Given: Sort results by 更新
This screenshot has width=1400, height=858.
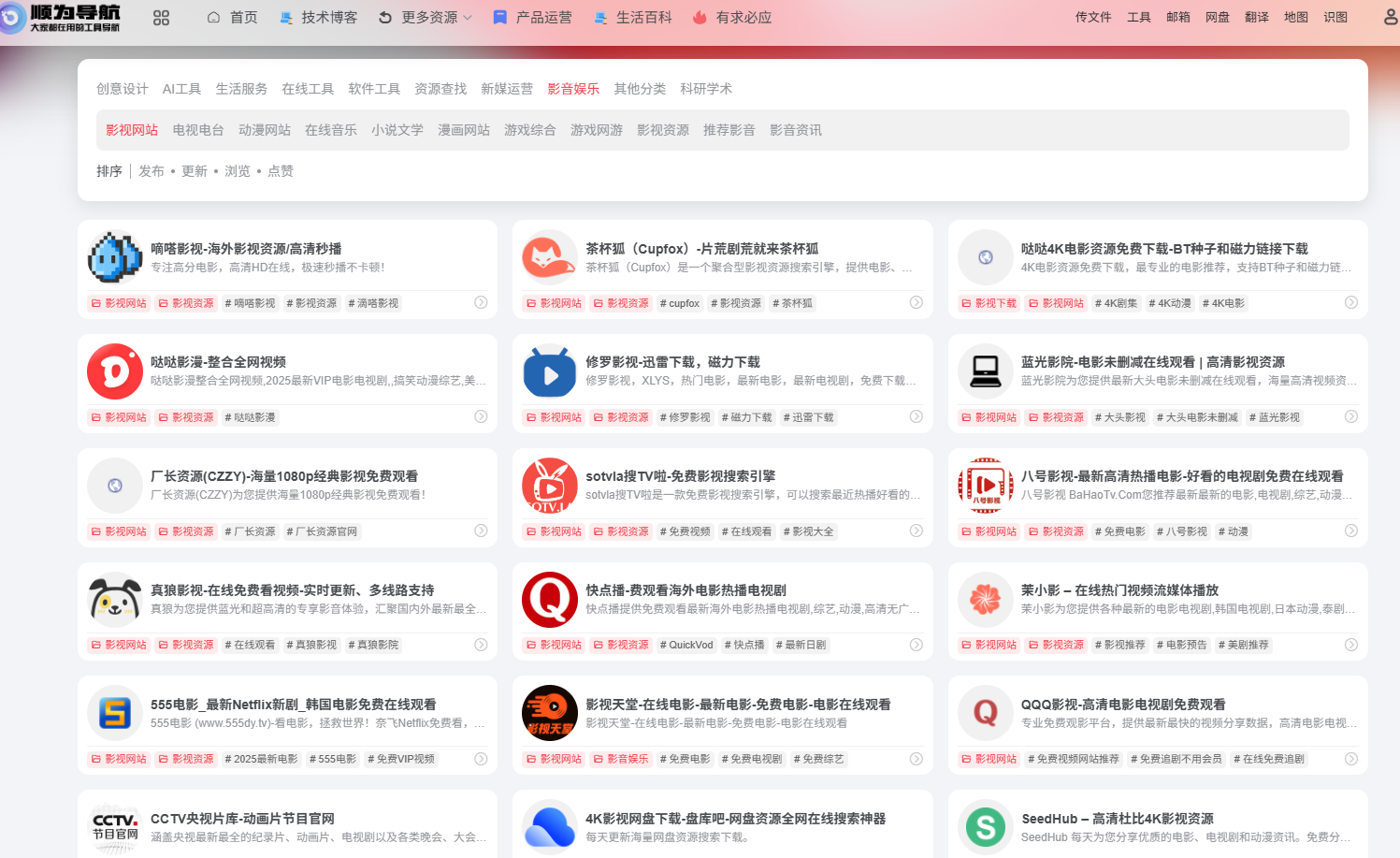Looking at the screenshot, I should (194, 171).
